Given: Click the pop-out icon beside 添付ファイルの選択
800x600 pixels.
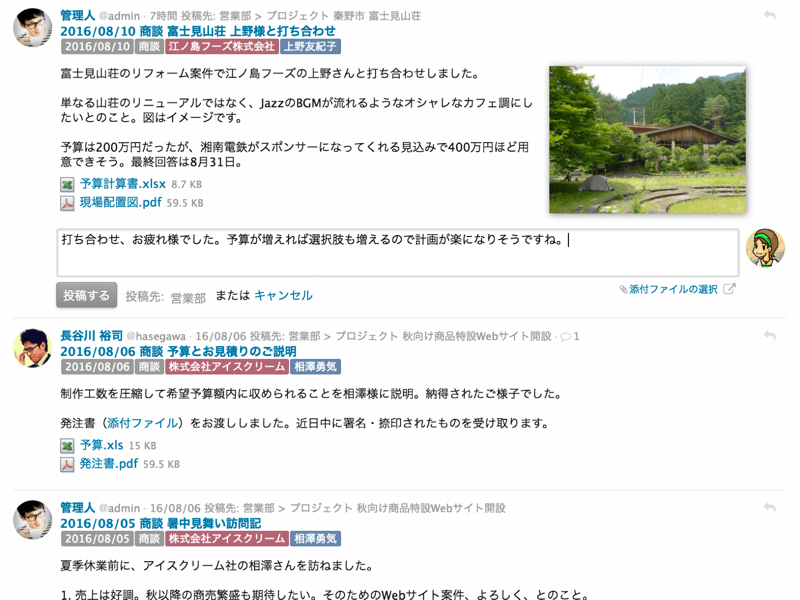Looking at the screenshot, I should coord(730,289).
